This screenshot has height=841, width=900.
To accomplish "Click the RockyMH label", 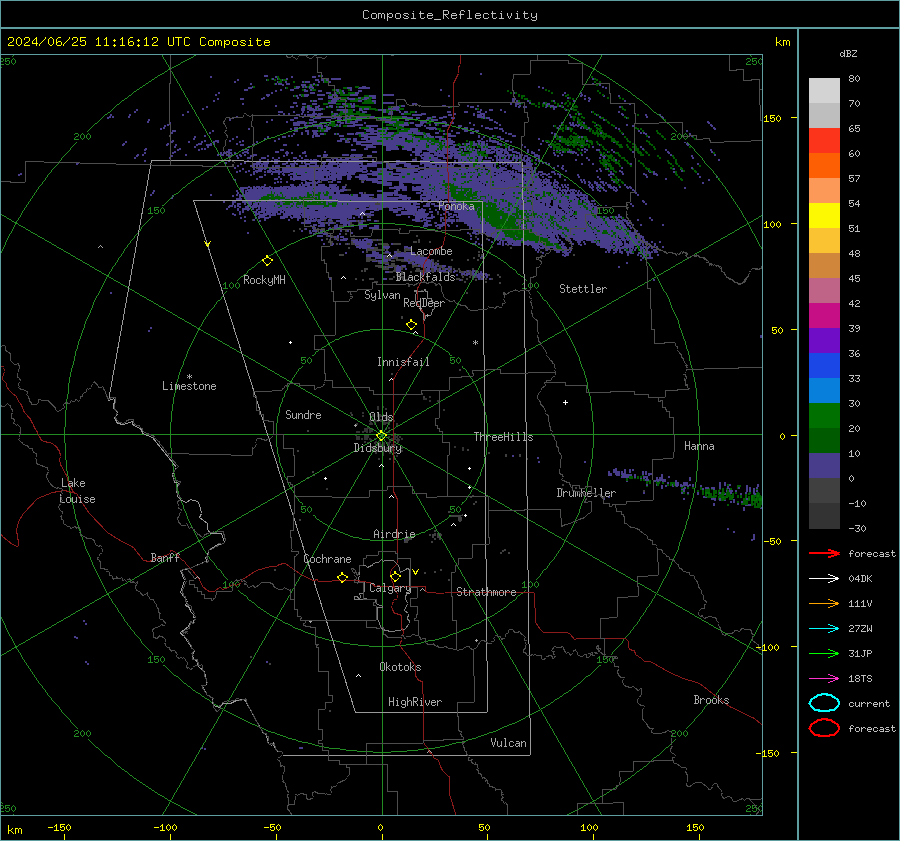I will coord(264,280).
